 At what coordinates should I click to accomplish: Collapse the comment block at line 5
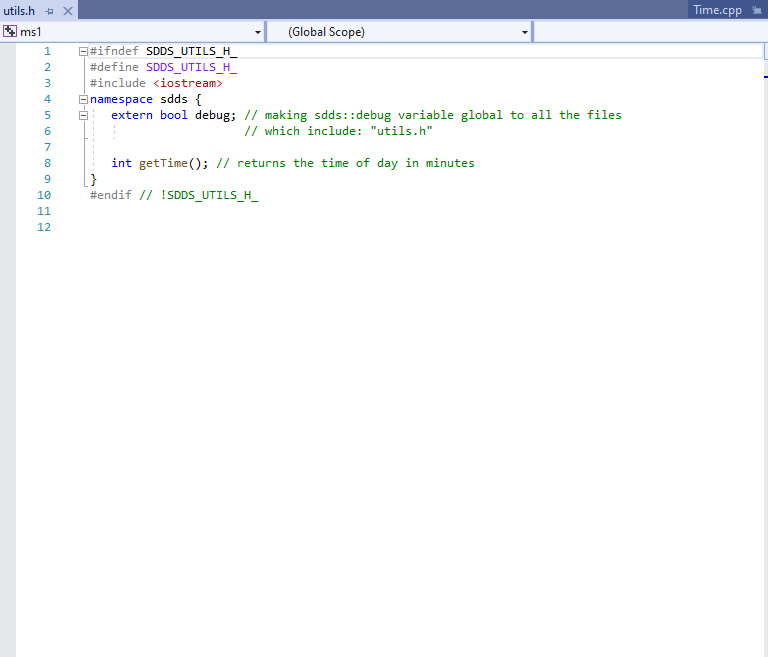[x=83, y=116]
